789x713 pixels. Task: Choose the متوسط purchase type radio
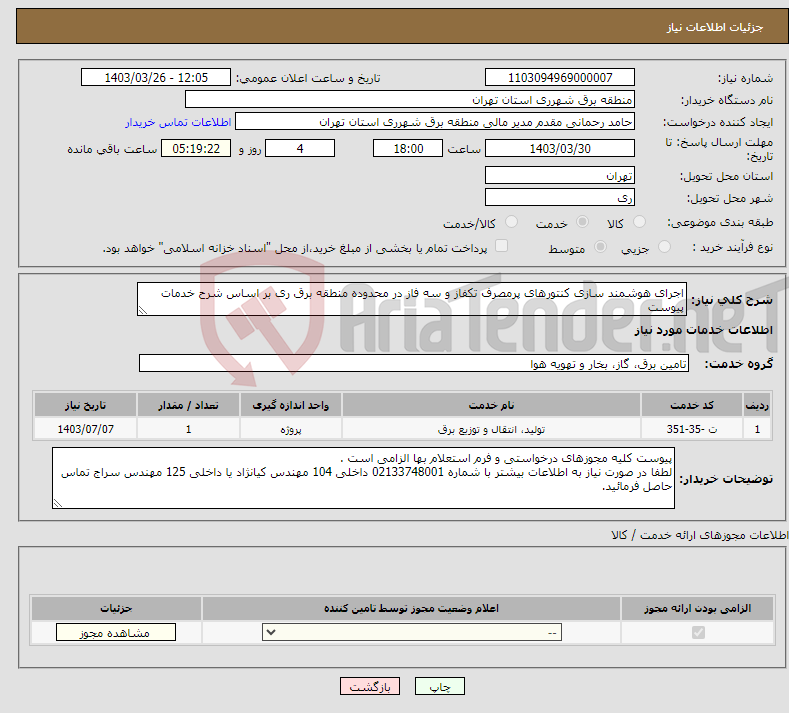click(600, 247)
